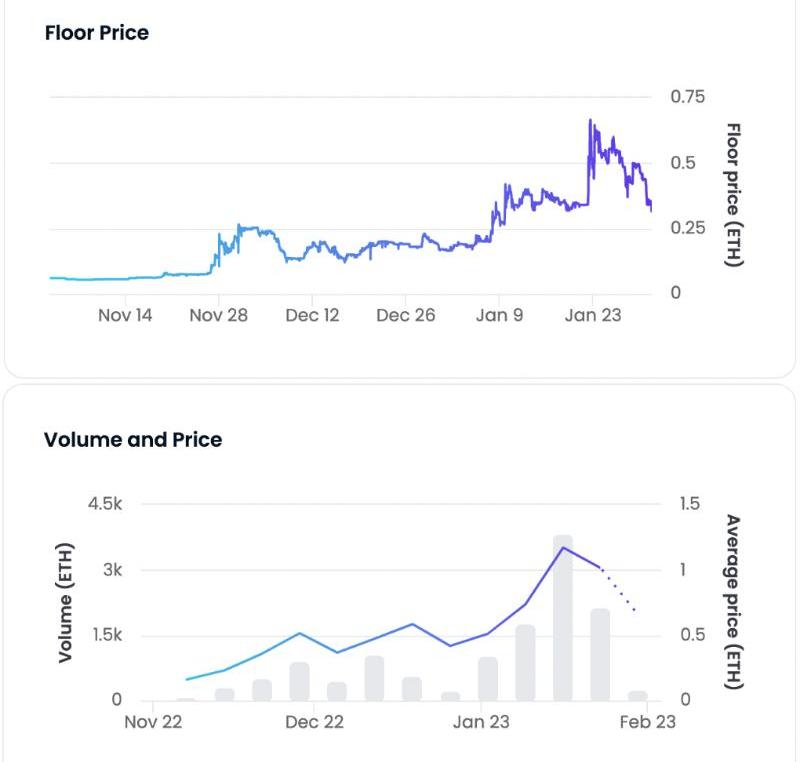Click the Average price (ETH) axis title

pos(733,602)
